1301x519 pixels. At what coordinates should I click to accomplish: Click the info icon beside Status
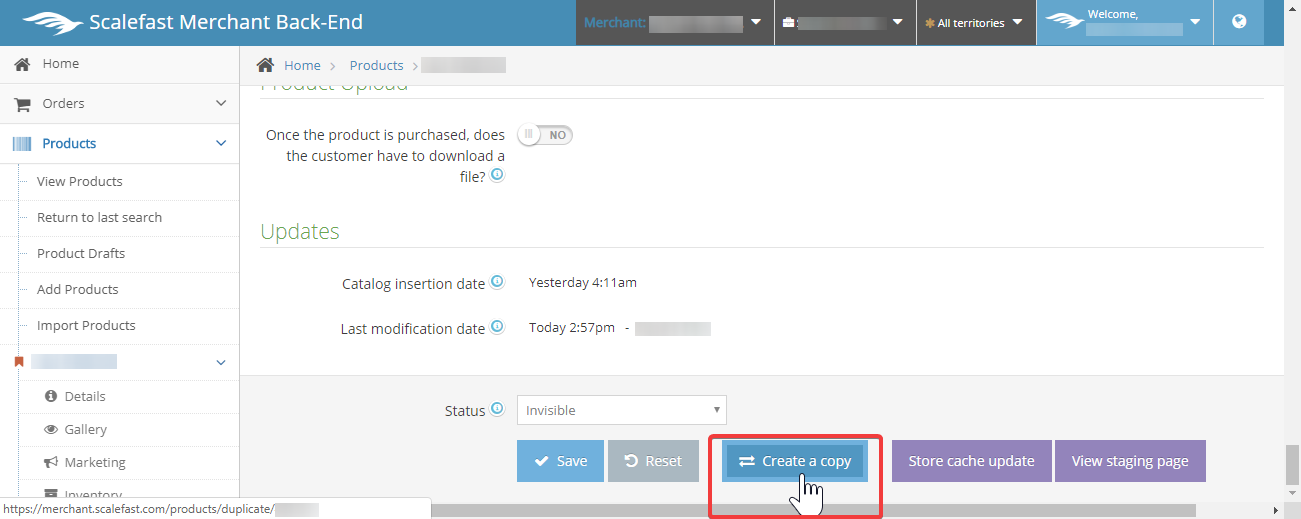[x=498, y=409]
